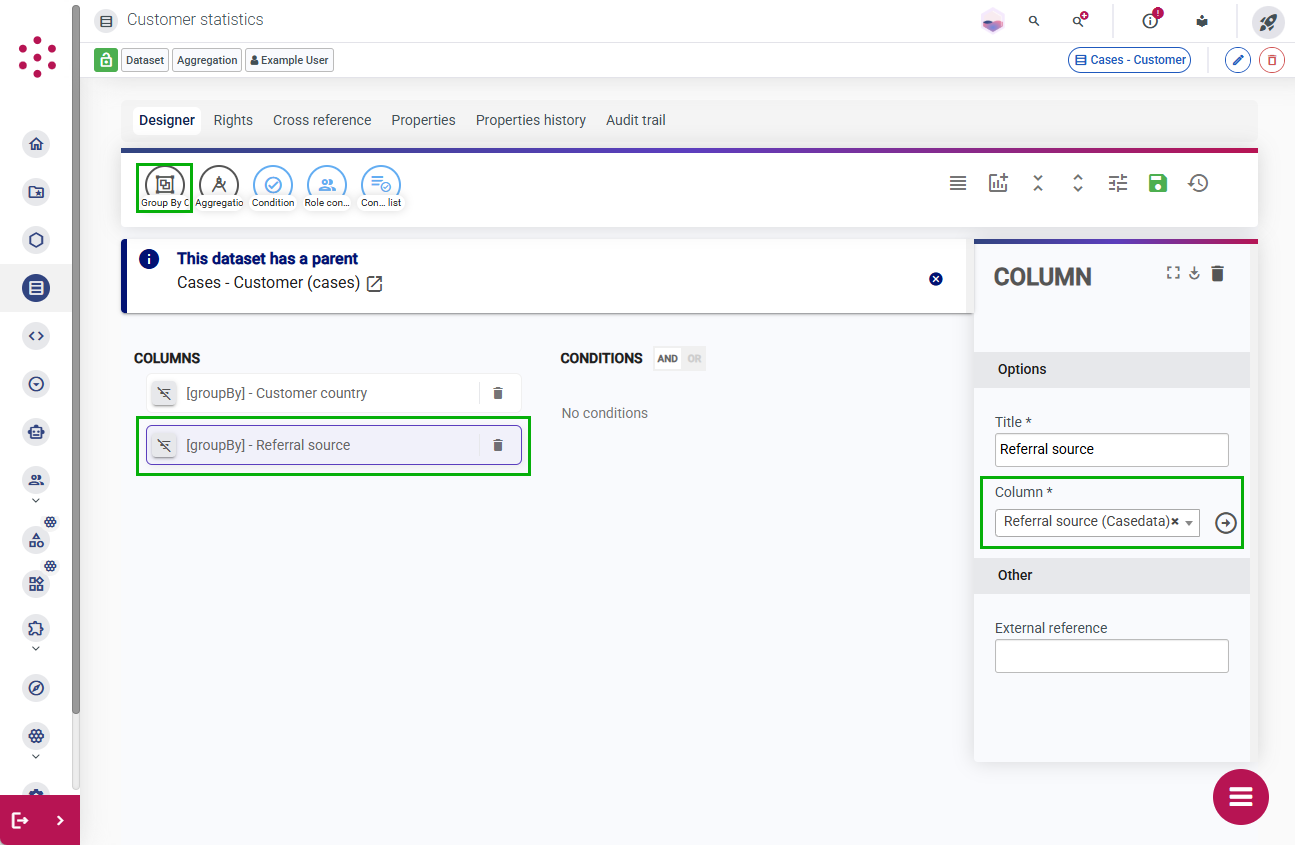
Task: Delete the Referral source column row
Action: [x=498, y=445]
